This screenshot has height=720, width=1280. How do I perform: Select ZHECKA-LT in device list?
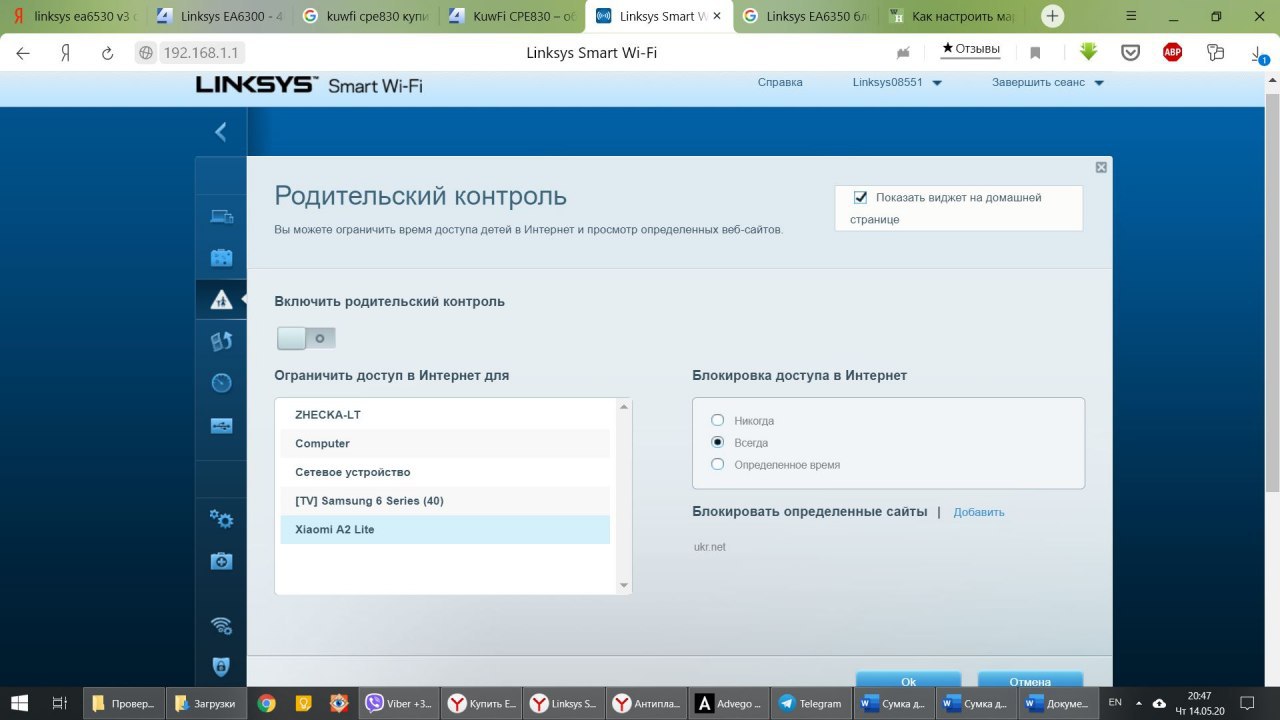[x=445, y=414]
